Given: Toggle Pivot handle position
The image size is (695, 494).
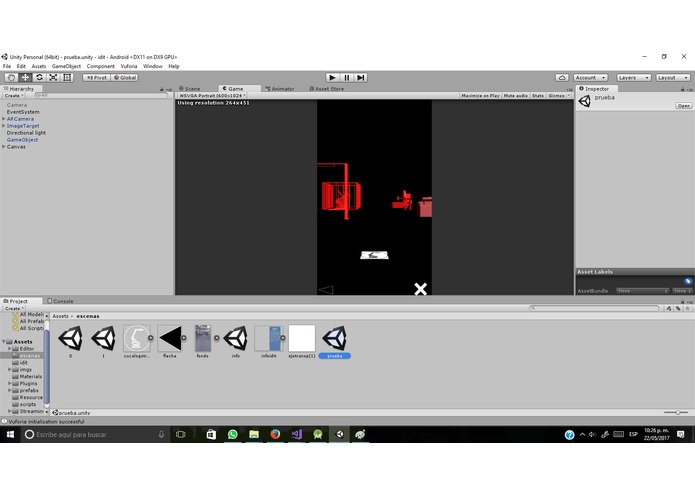Looking at the screenshot, I should coord(97,78).
